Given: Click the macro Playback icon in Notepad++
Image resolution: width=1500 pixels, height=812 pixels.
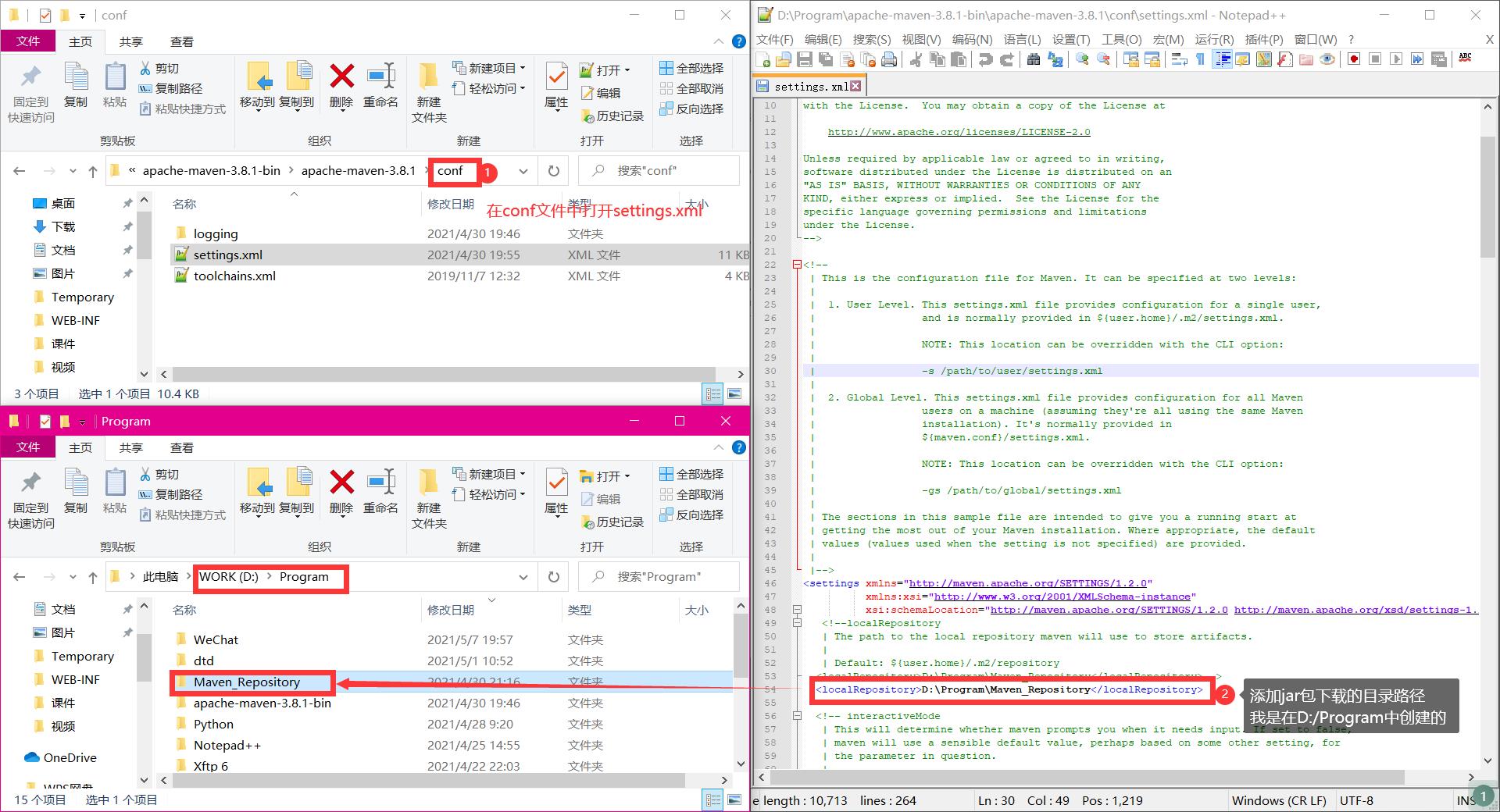Looking at the screenshot, I should (1396, 59).
